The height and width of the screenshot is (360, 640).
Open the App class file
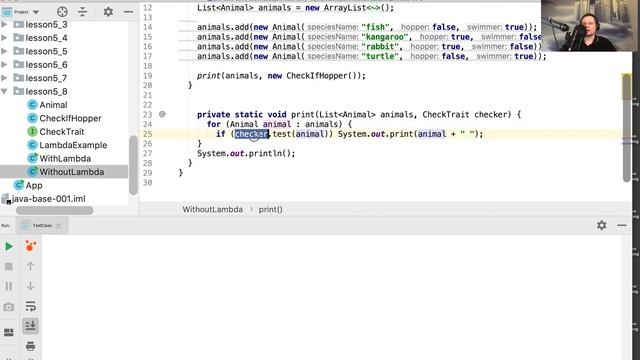(34, 185)
